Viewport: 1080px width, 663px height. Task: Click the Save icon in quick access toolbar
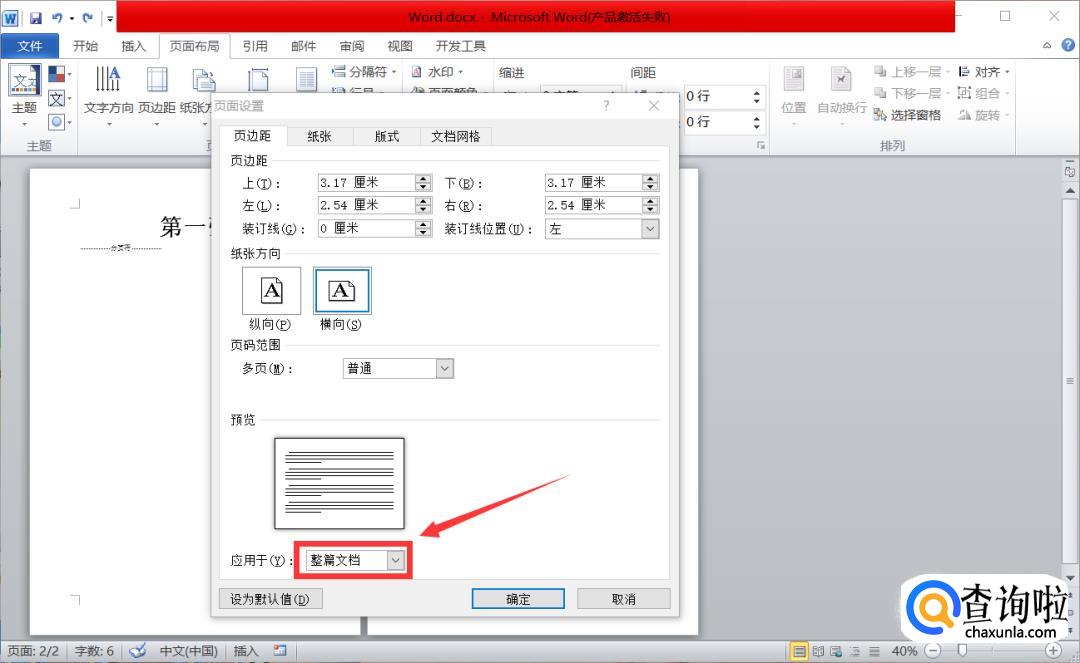tap(36, 18)
